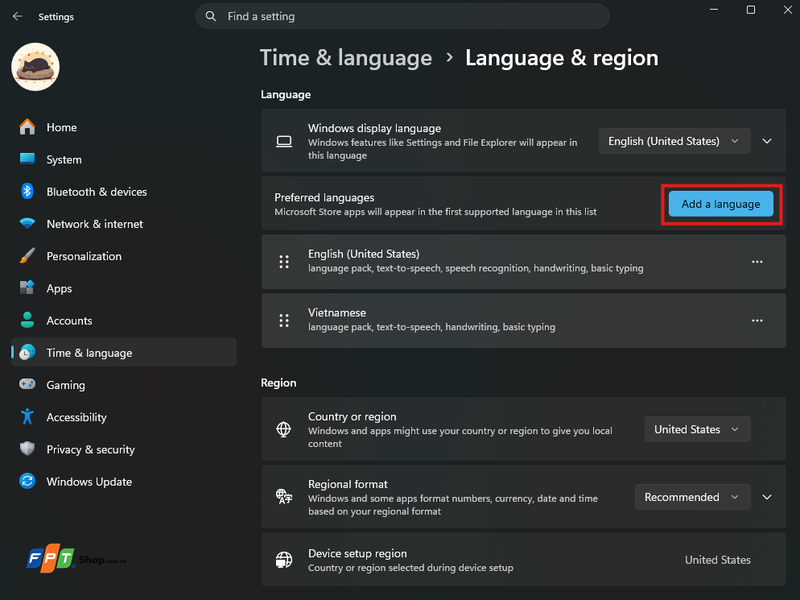Expand the Regional format section

[x=767, y=497]
